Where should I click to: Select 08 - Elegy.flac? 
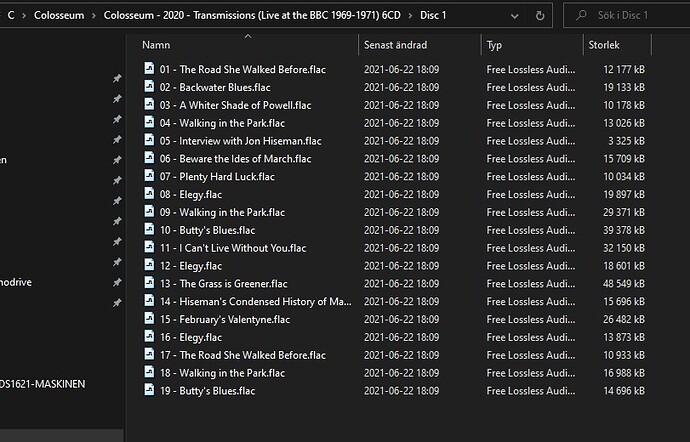pyautogui.click(x=191, y=195)
